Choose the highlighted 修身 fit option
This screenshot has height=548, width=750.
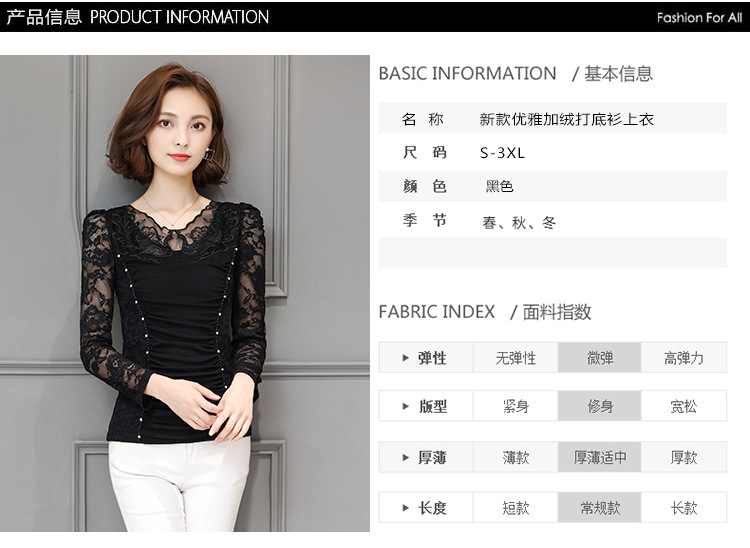599,406
